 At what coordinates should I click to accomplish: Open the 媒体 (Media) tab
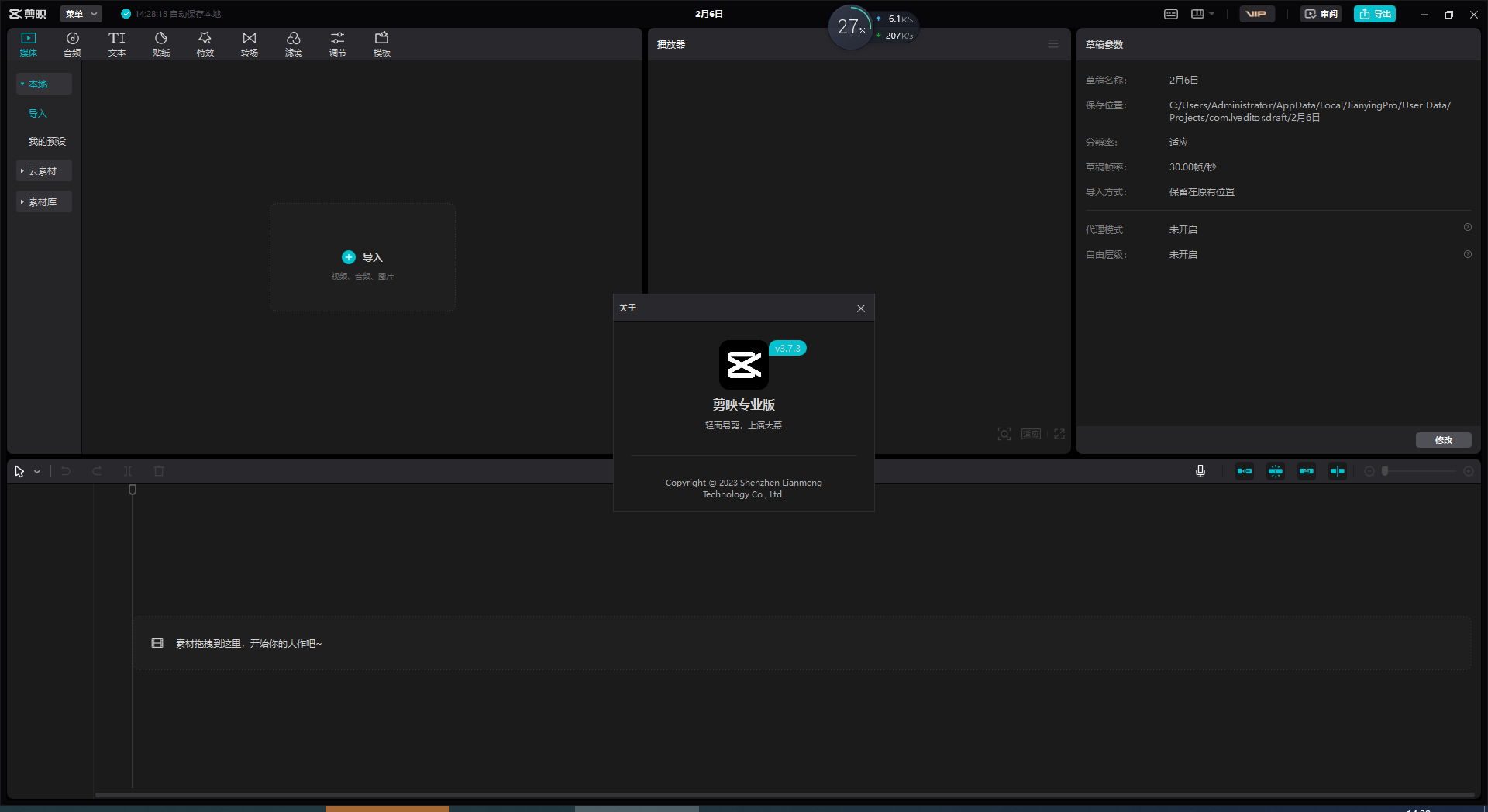tap(29, 44)
